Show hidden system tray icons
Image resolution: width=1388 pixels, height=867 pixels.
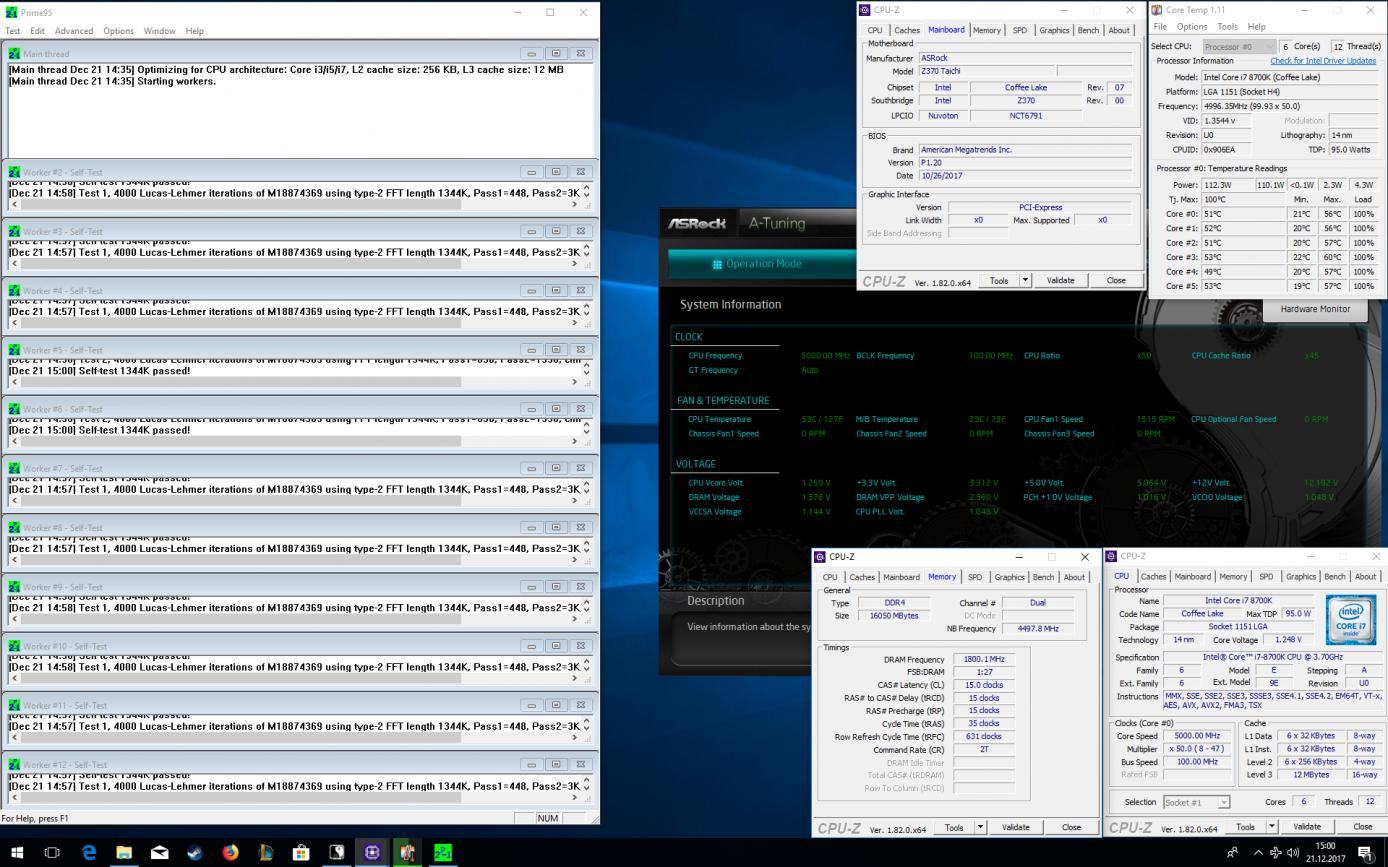tap(1256, 853)
